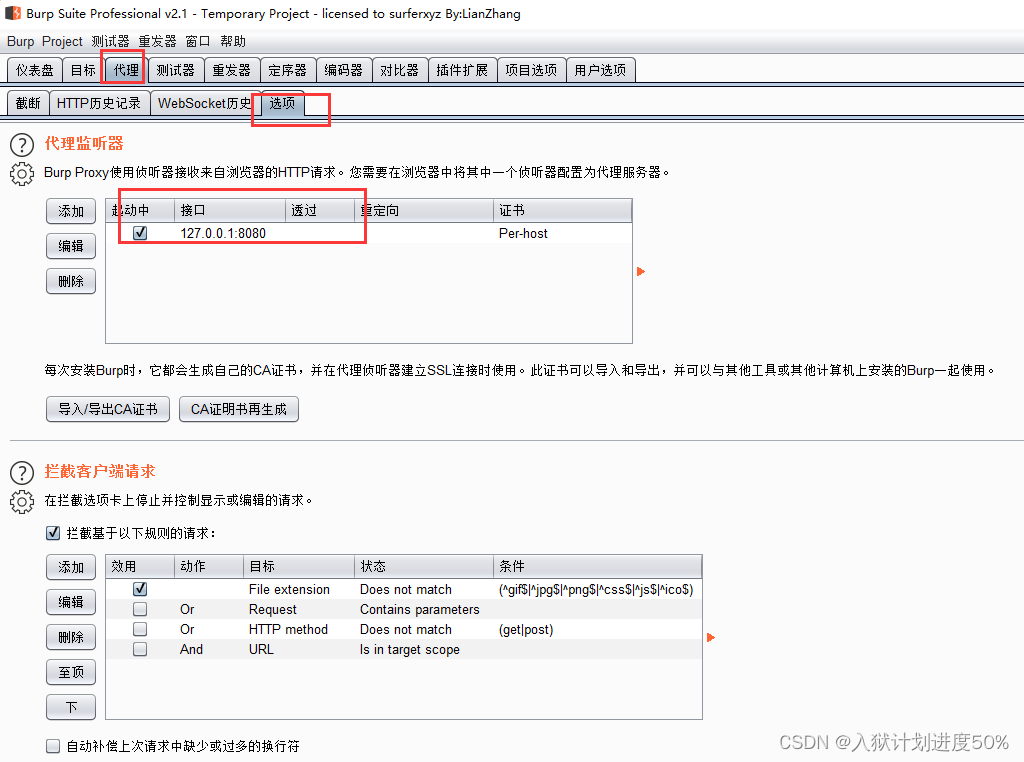
Task: Sort rules by 目标 column header
Action: click(298, 566)
